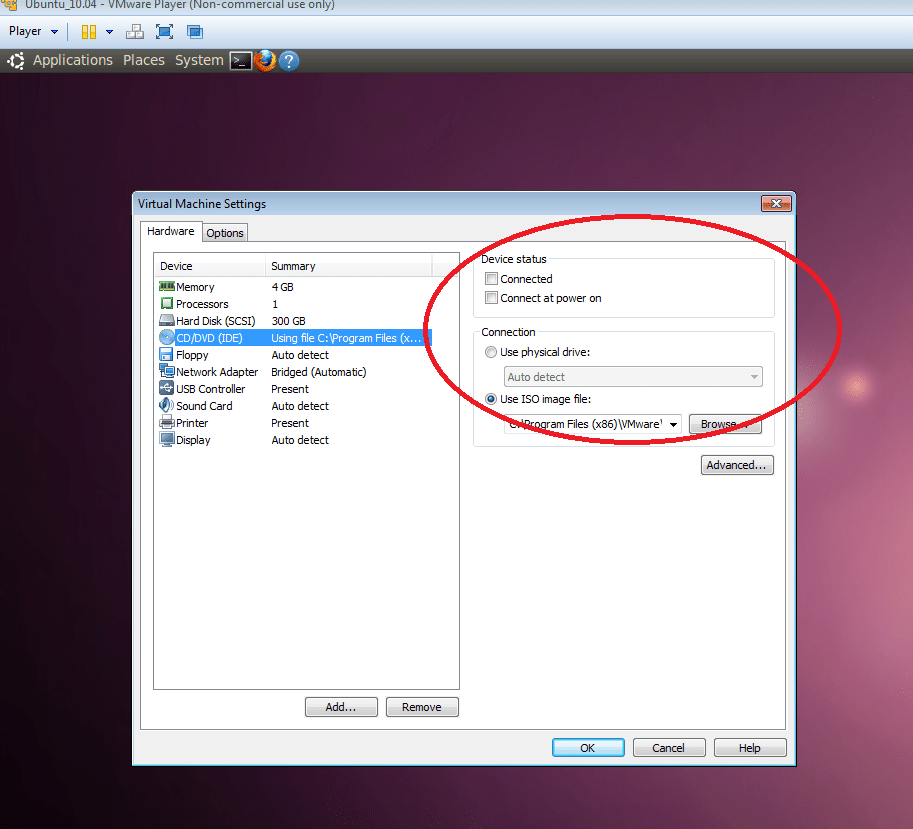Select the Processors row label
Viewport: 913px width, 829px height.
pos(202,304)
